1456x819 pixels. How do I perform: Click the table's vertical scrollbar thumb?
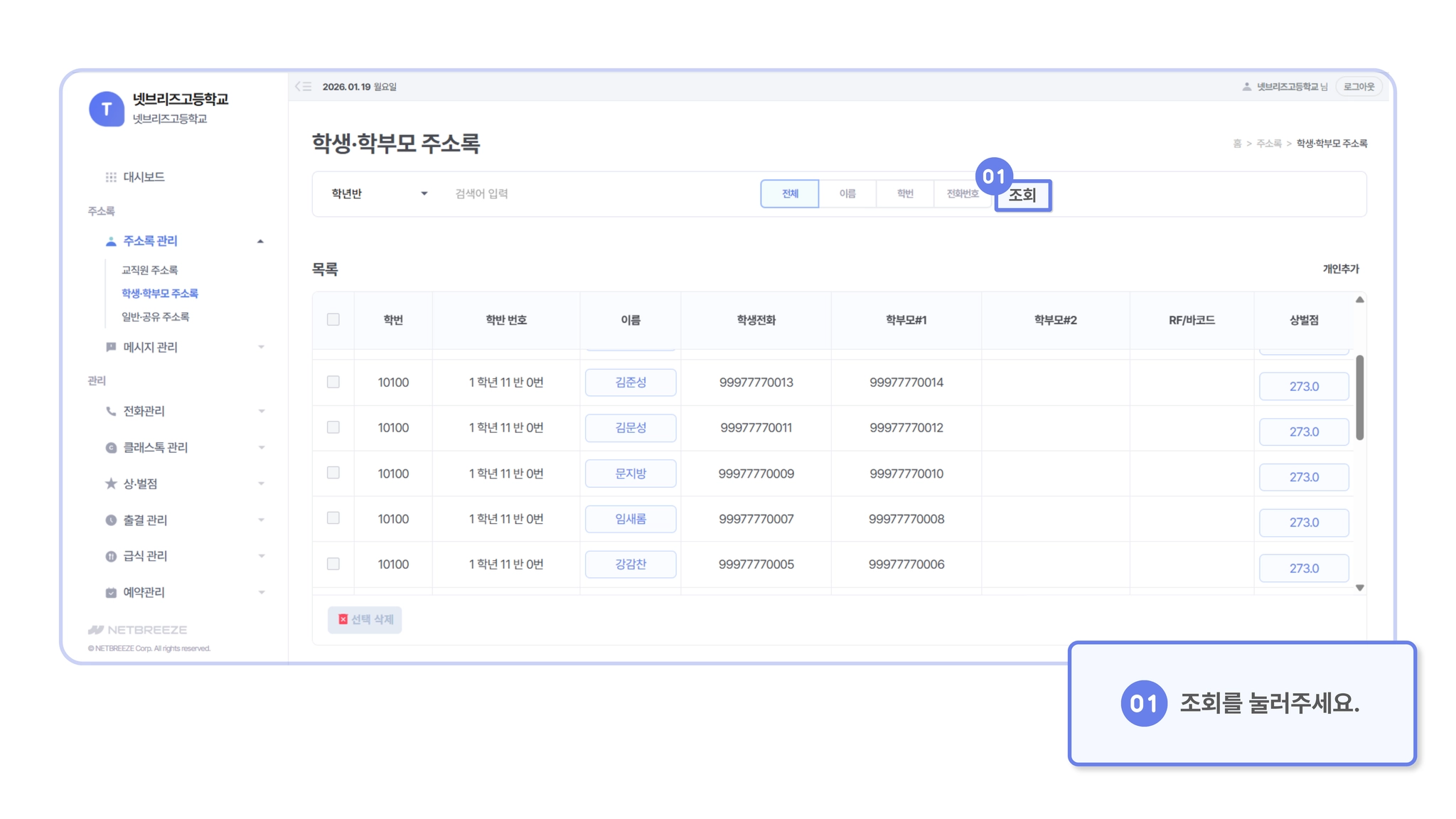click(1359, 398)
